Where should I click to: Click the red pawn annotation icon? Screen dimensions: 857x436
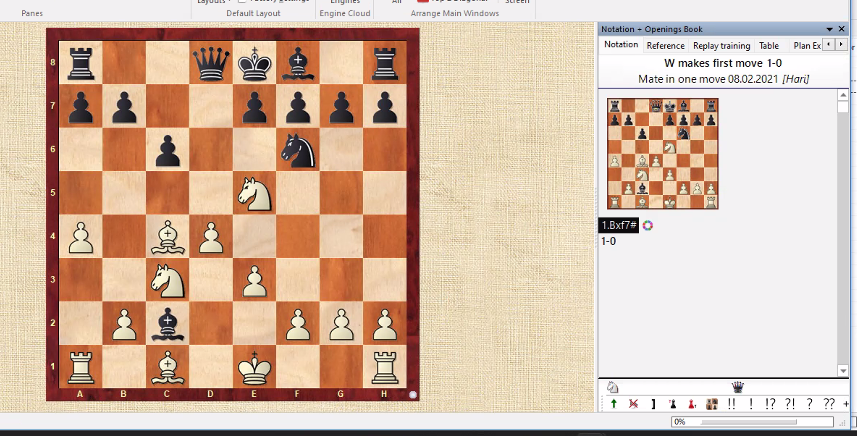pyautogui.click(x=691, y=403)
